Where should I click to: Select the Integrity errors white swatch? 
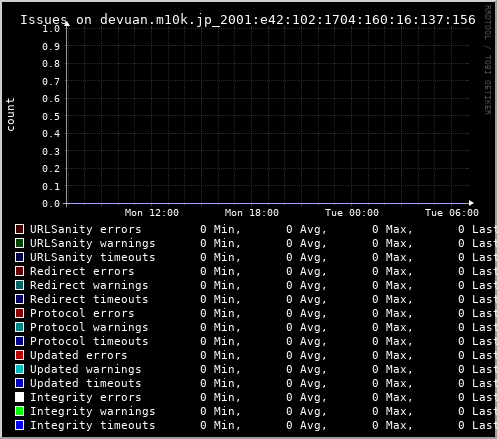coord(20,397)
